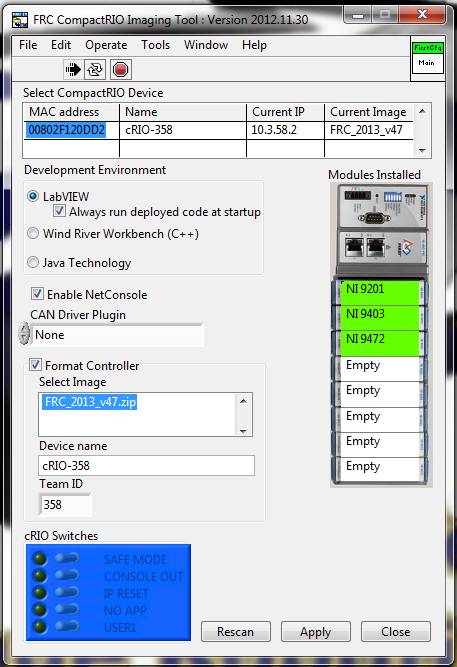Open the CAN Driver Plugin dropdown
Viewport: 457px width, 667px height.
pos(117,335)
